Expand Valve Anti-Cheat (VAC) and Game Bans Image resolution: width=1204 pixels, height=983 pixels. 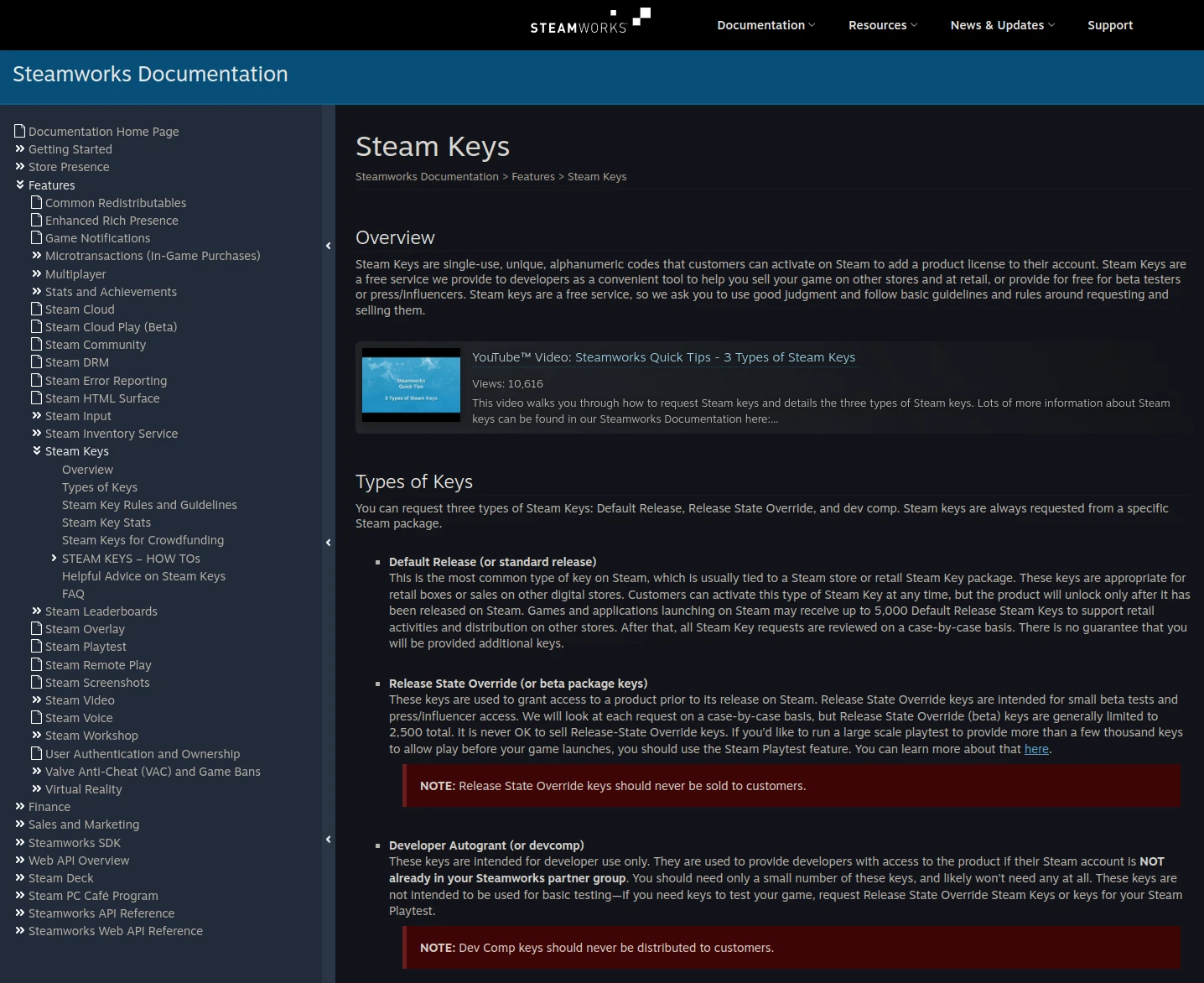click(37, 771)
